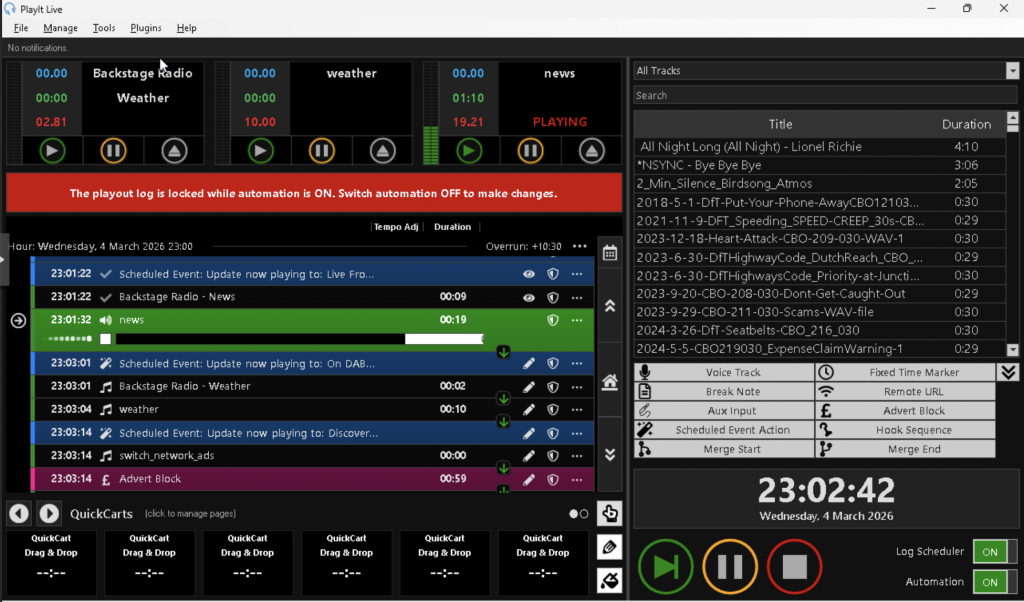Click the Voice Track button
The width and height of the screenshot is (1024, 602).
pyautogui.click(x=724, y=372)
